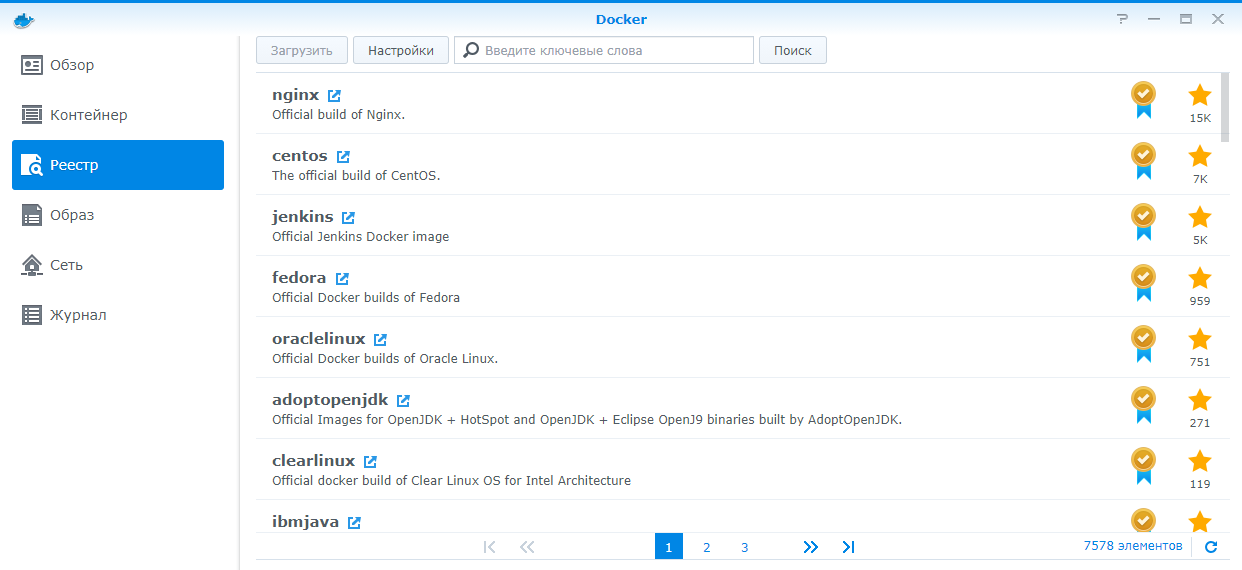Screen dimensions: 1242x570
Task: Click the official badge icon for fedora
Action: pyautogui.click(x=1142, y=281)
